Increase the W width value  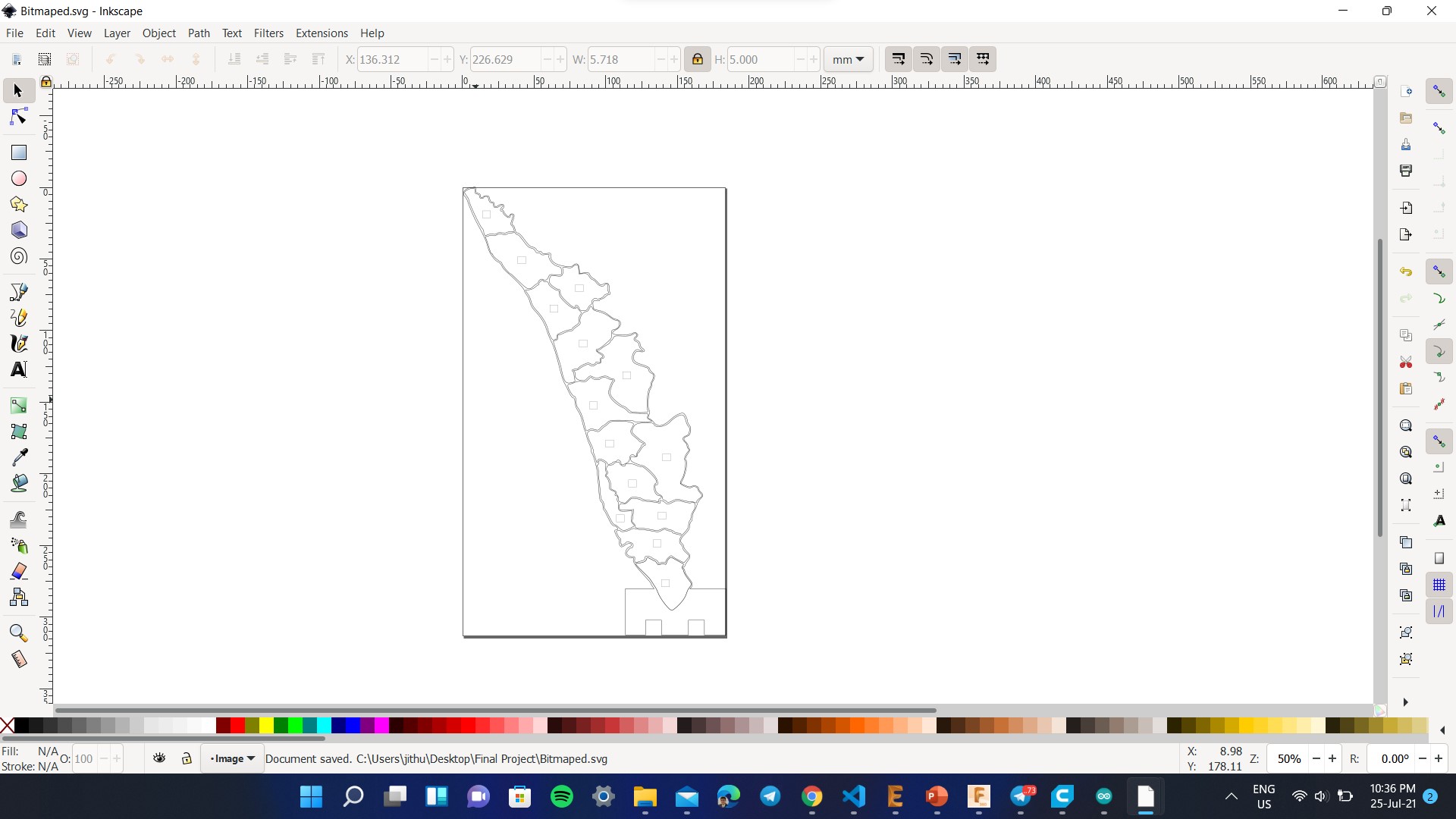(674, 59)
